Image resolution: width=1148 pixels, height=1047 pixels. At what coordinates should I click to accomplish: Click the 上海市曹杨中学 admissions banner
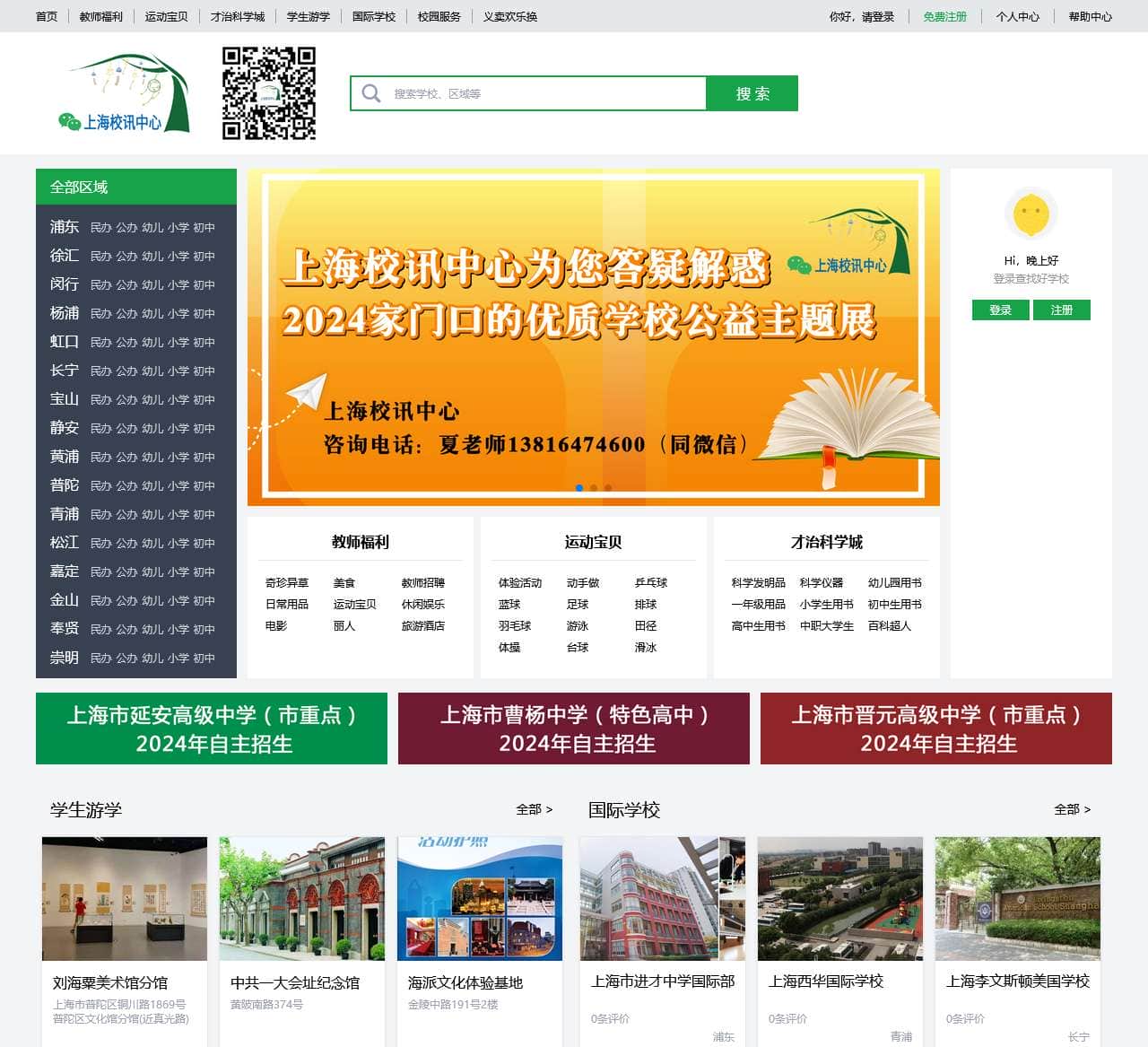574,729
